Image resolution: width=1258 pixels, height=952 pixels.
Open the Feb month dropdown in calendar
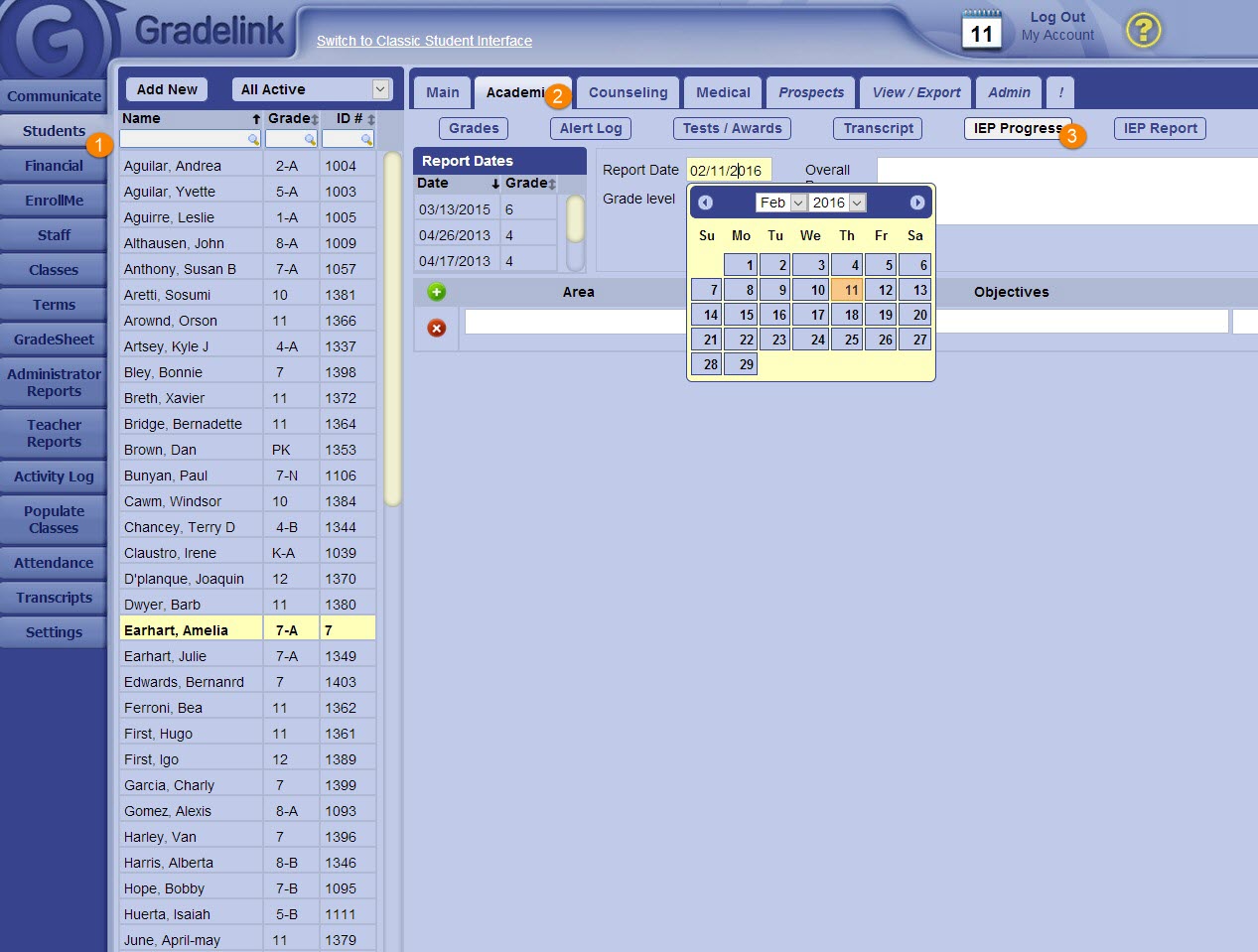(797, 203)
